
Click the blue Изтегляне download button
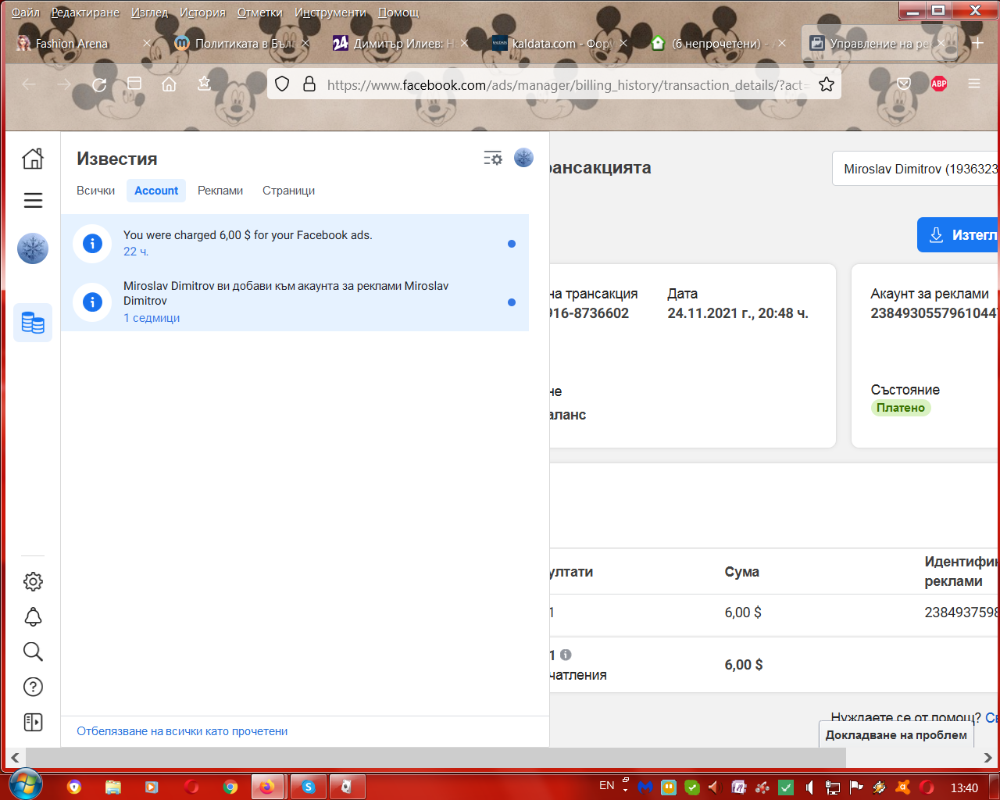point(959,235)
